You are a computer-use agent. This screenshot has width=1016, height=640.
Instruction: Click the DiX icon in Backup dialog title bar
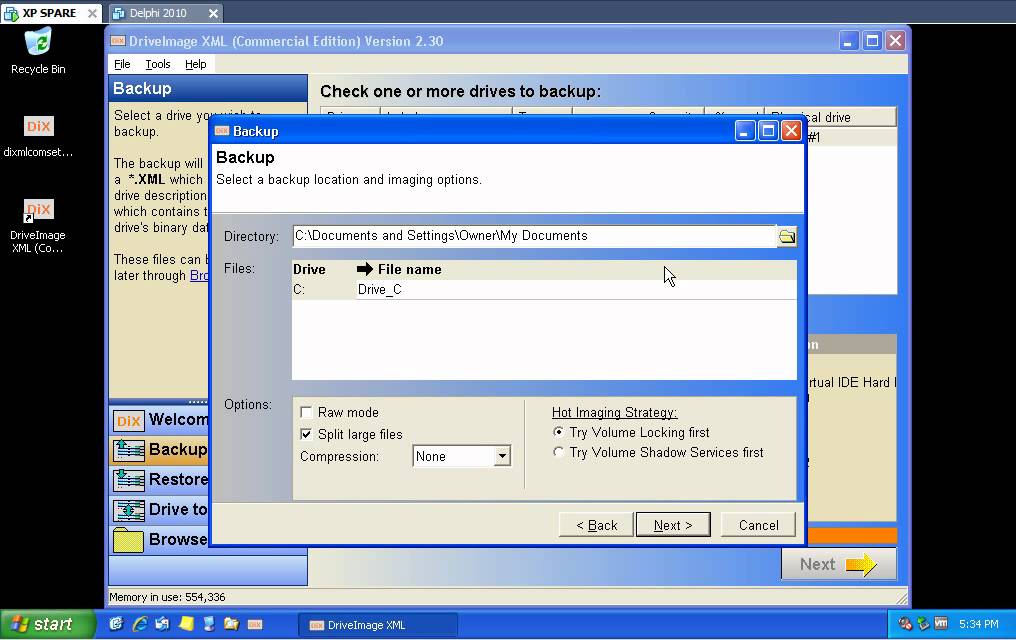pyautogui.click(x=222, y=131)
